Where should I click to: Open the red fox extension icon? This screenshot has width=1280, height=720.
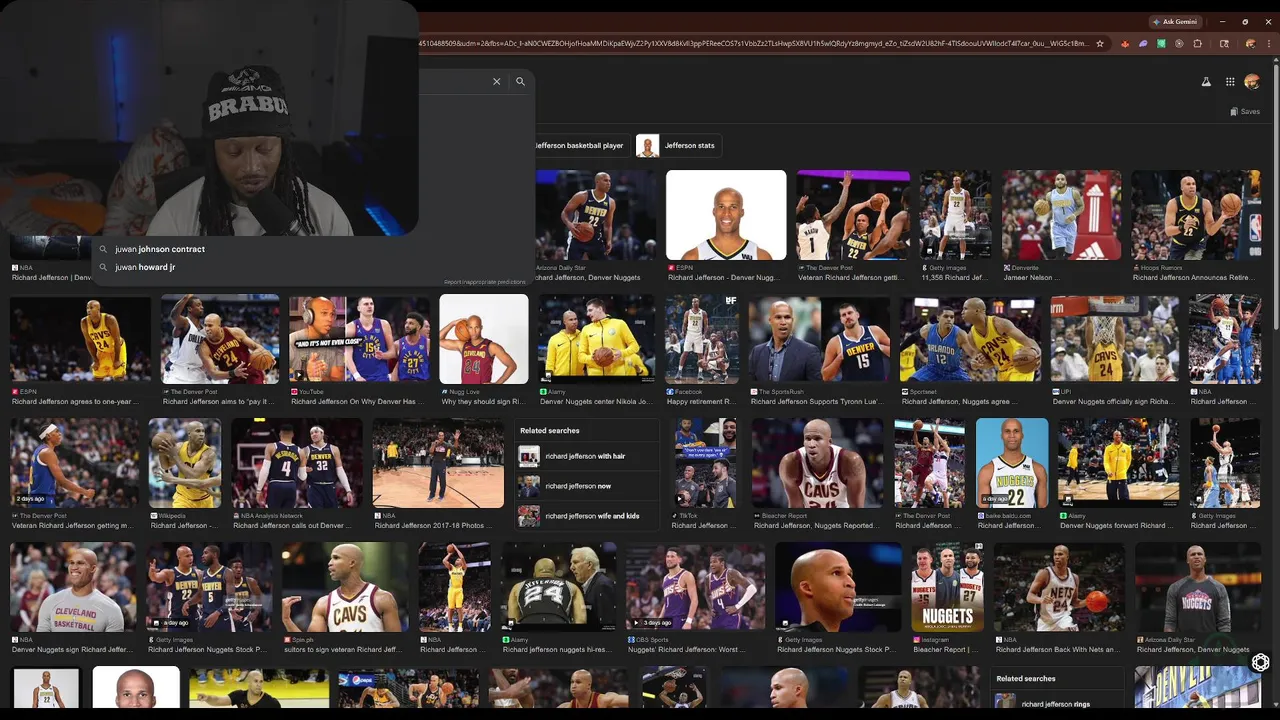pos(1125,44)
